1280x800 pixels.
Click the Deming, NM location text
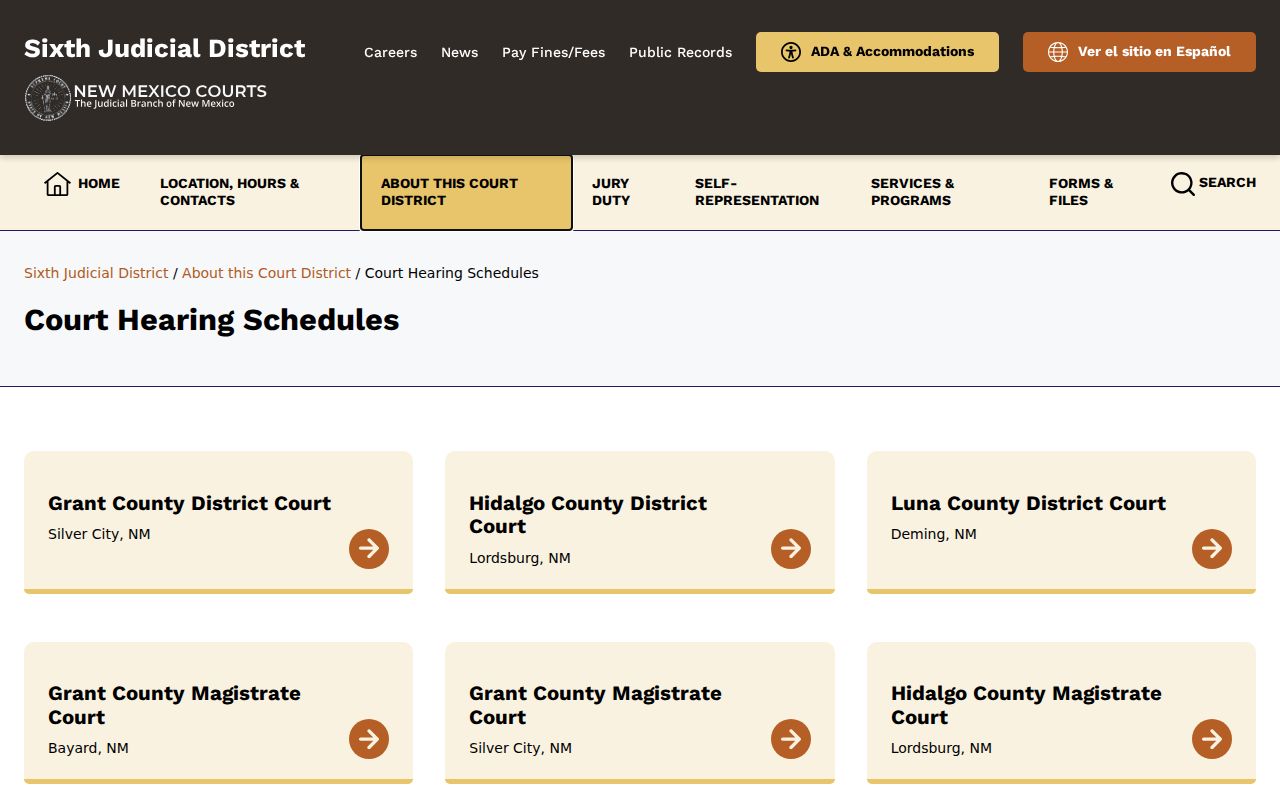pos(934,534)
